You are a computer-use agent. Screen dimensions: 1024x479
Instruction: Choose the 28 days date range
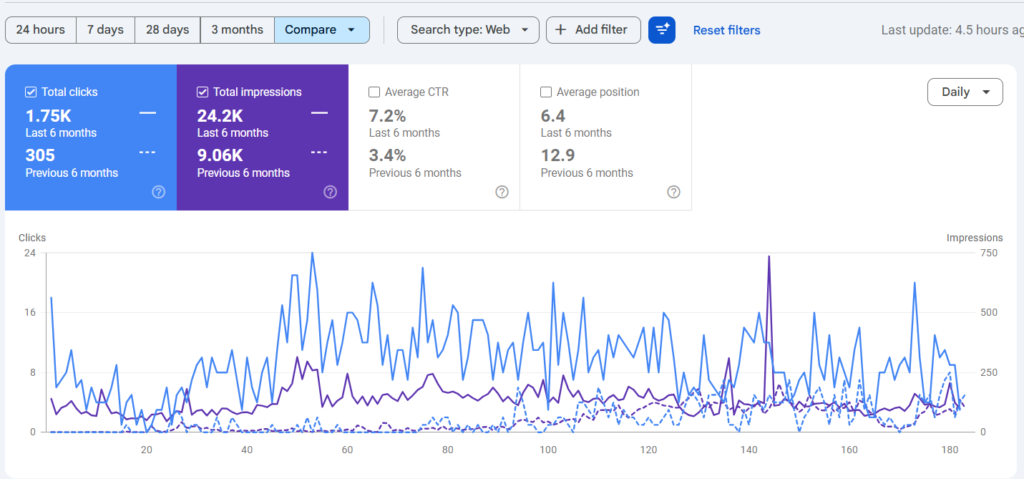click(x=167, y=30)
